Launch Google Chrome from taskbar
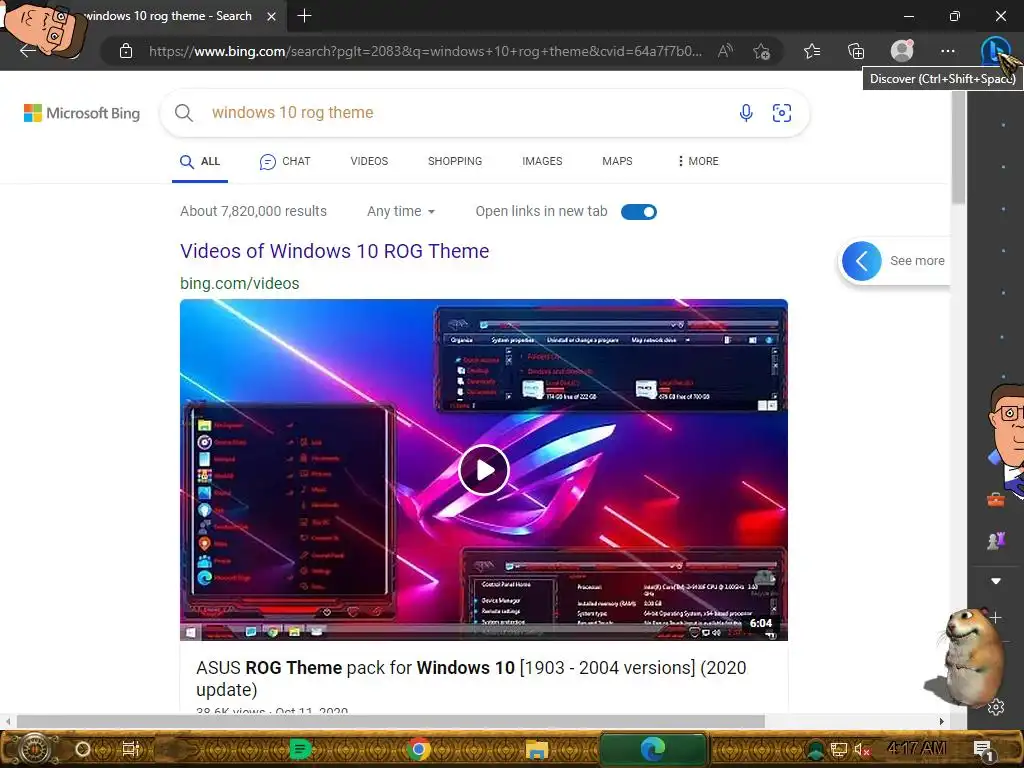 tap(419, 749)
